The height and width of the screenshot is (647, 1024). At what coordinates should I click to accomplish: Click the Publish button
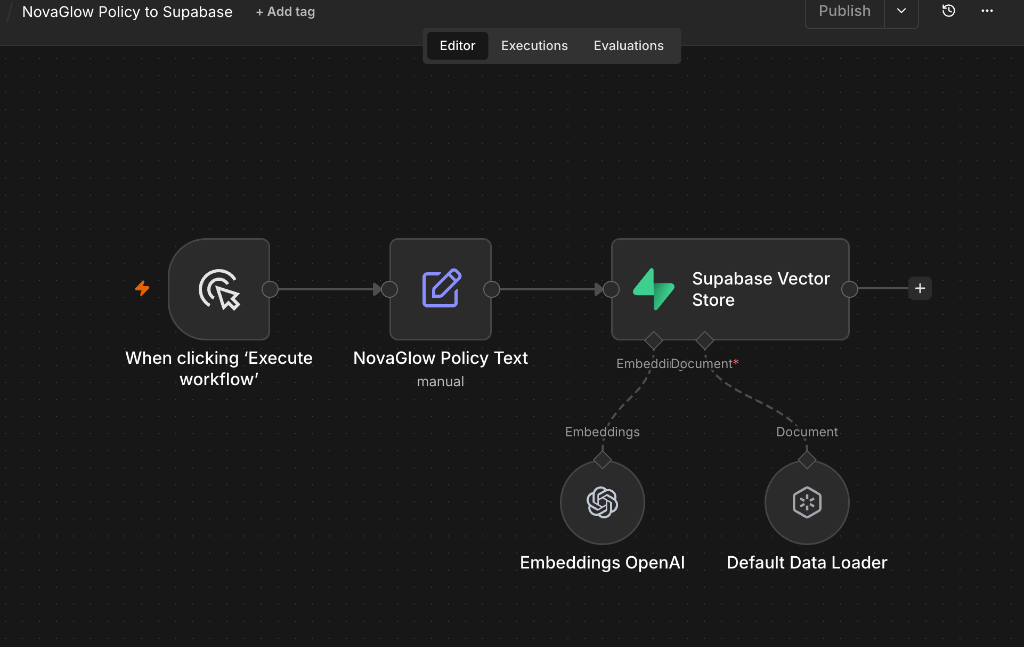tap(844, 11)
